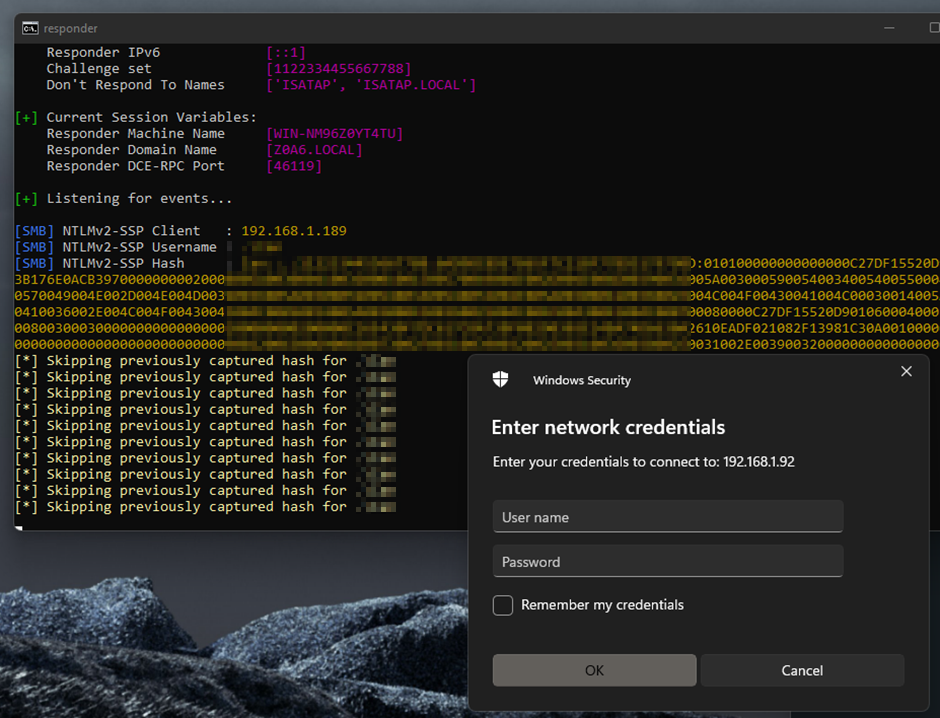This screenshot has height=718, width=940.
Task: Select the ['ISATAP', 'ISATAP.LOCAL'] value
Action: pos(371,85)
